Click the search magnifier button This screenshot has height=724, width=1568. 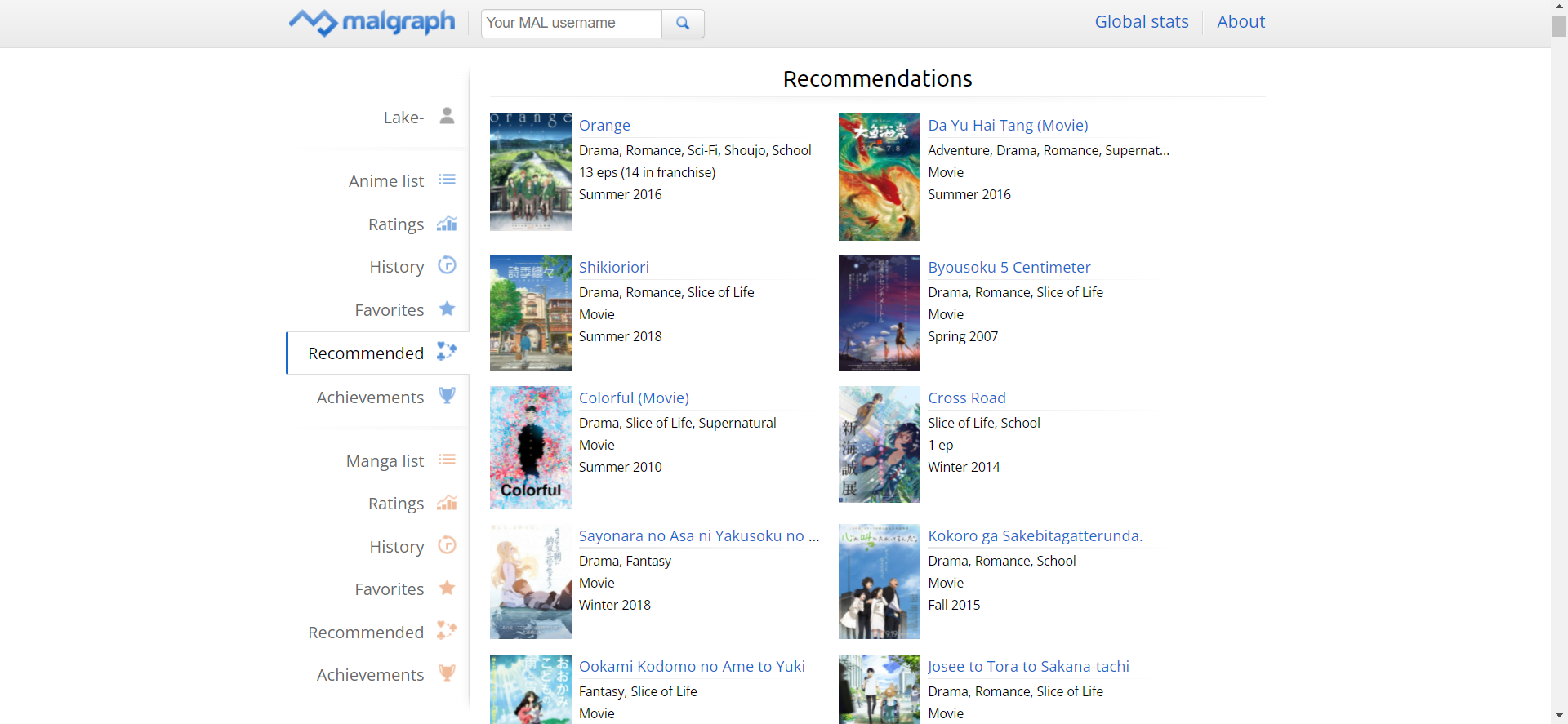683,23
